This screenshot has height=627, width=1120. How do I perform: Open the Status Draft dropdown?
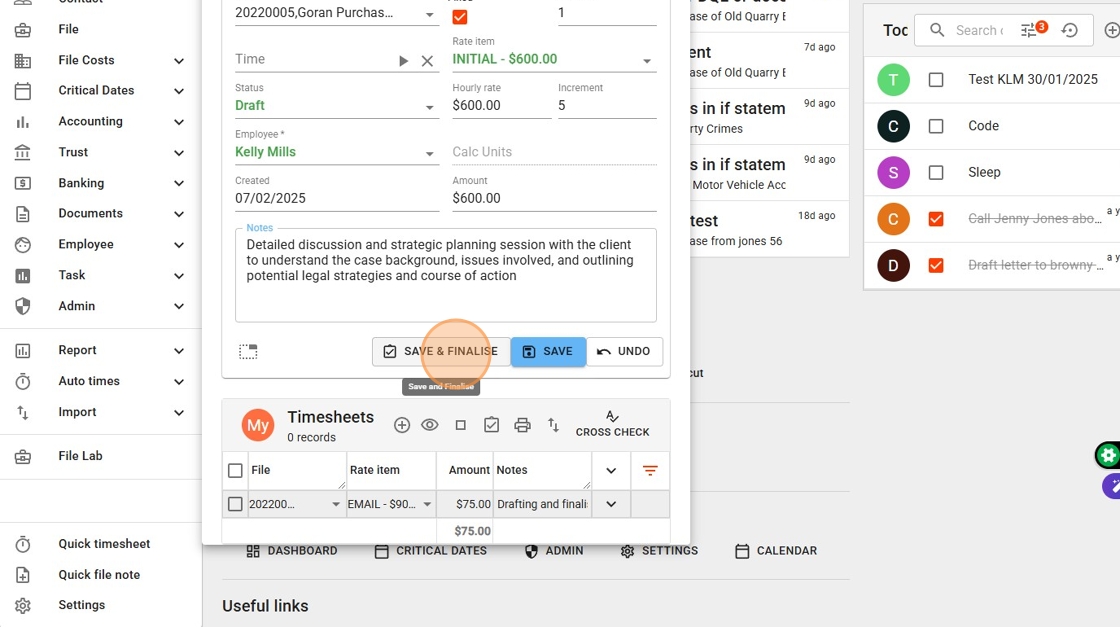tap(336, 106)
